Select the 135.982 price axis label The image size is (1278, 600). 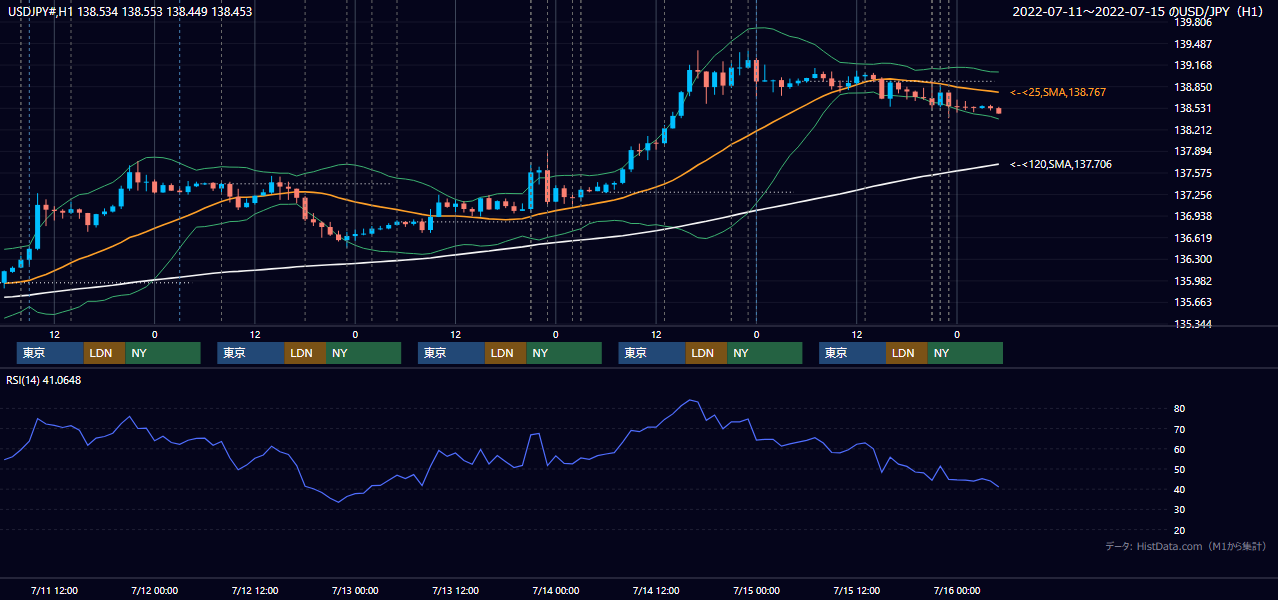click(1191, 281)
